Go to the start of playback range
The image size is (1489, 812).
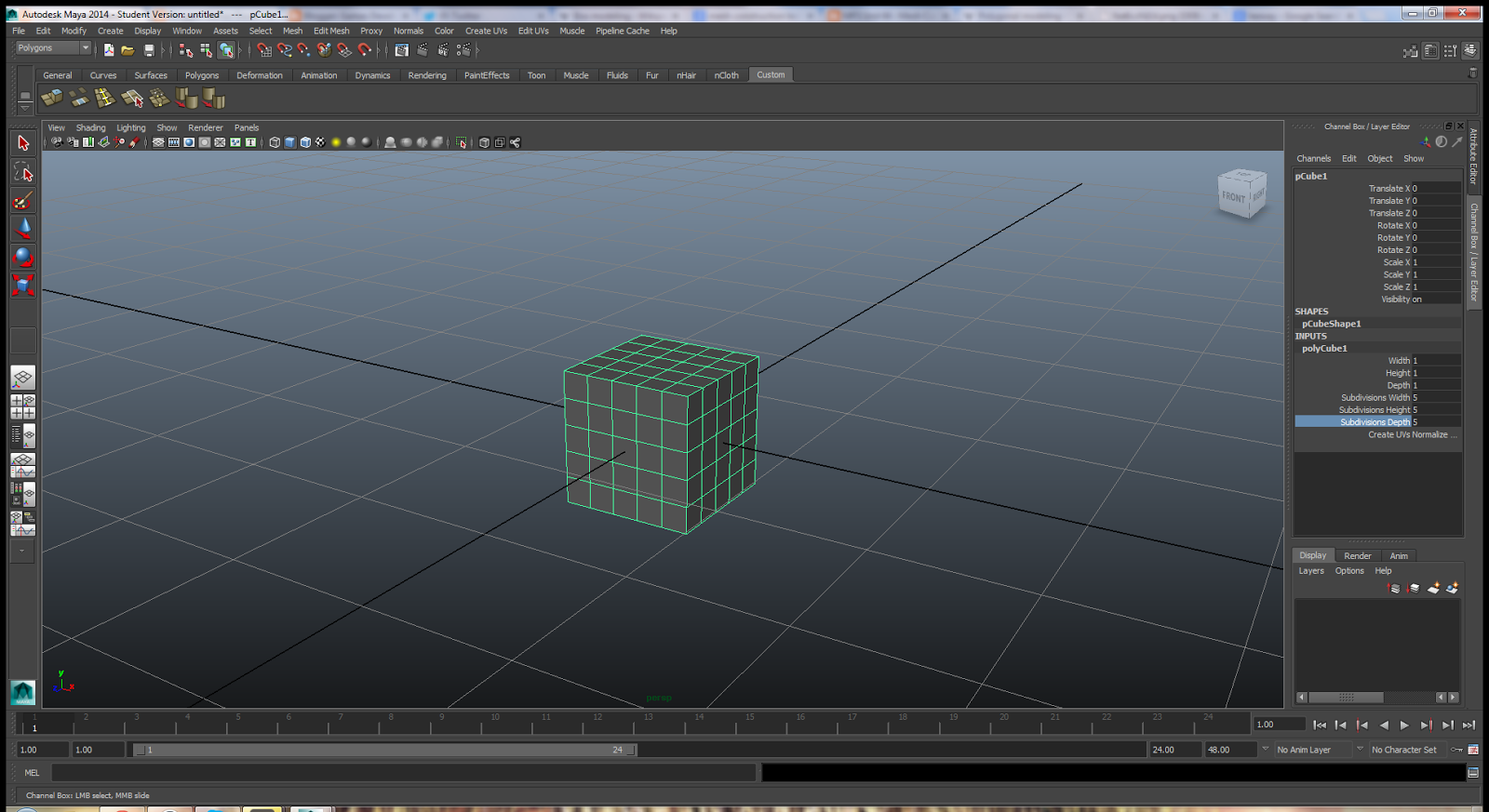point(1320,725)
